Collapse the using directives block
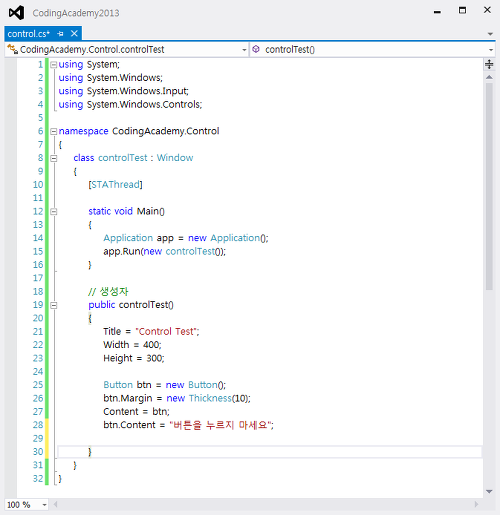 [53, 65]
